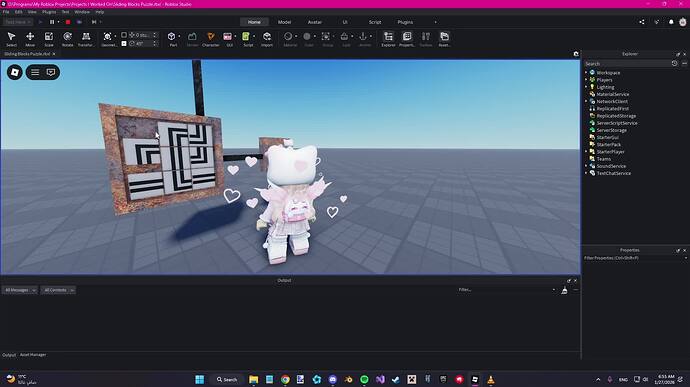690x387 pixels.
Task: Select the Select tool in toolbar
Action: (x=11, y=39)
